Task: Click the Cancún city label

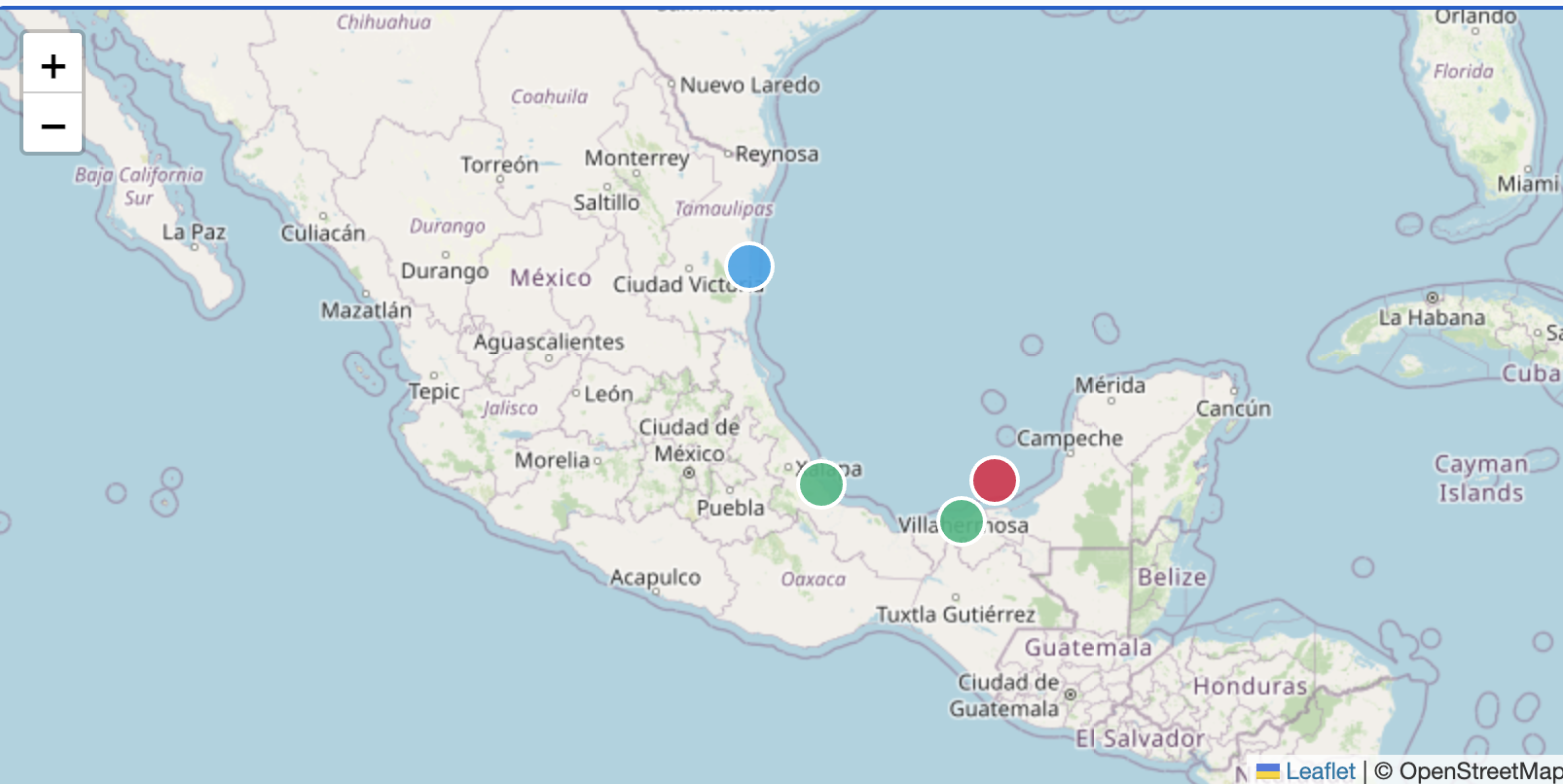Action: (x=1233, y=409)
